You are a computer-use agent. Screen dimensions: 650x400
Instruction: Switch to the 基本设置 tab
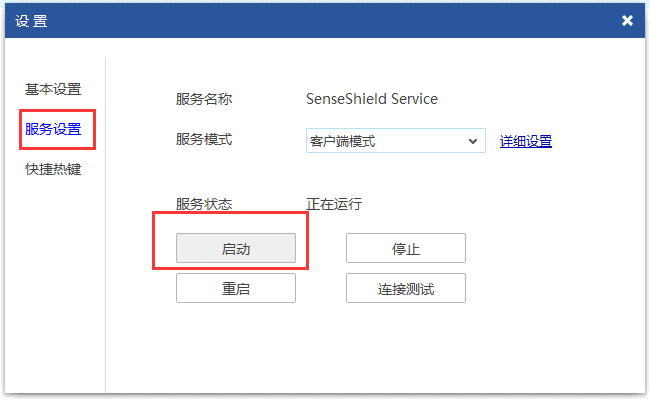(53, 90)
